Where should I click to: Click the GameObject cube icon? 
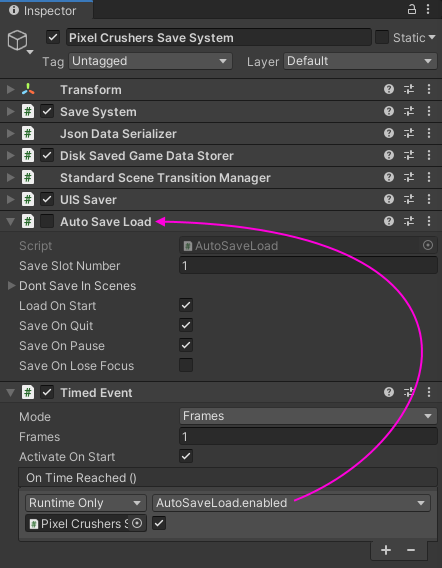coord(17,40)
